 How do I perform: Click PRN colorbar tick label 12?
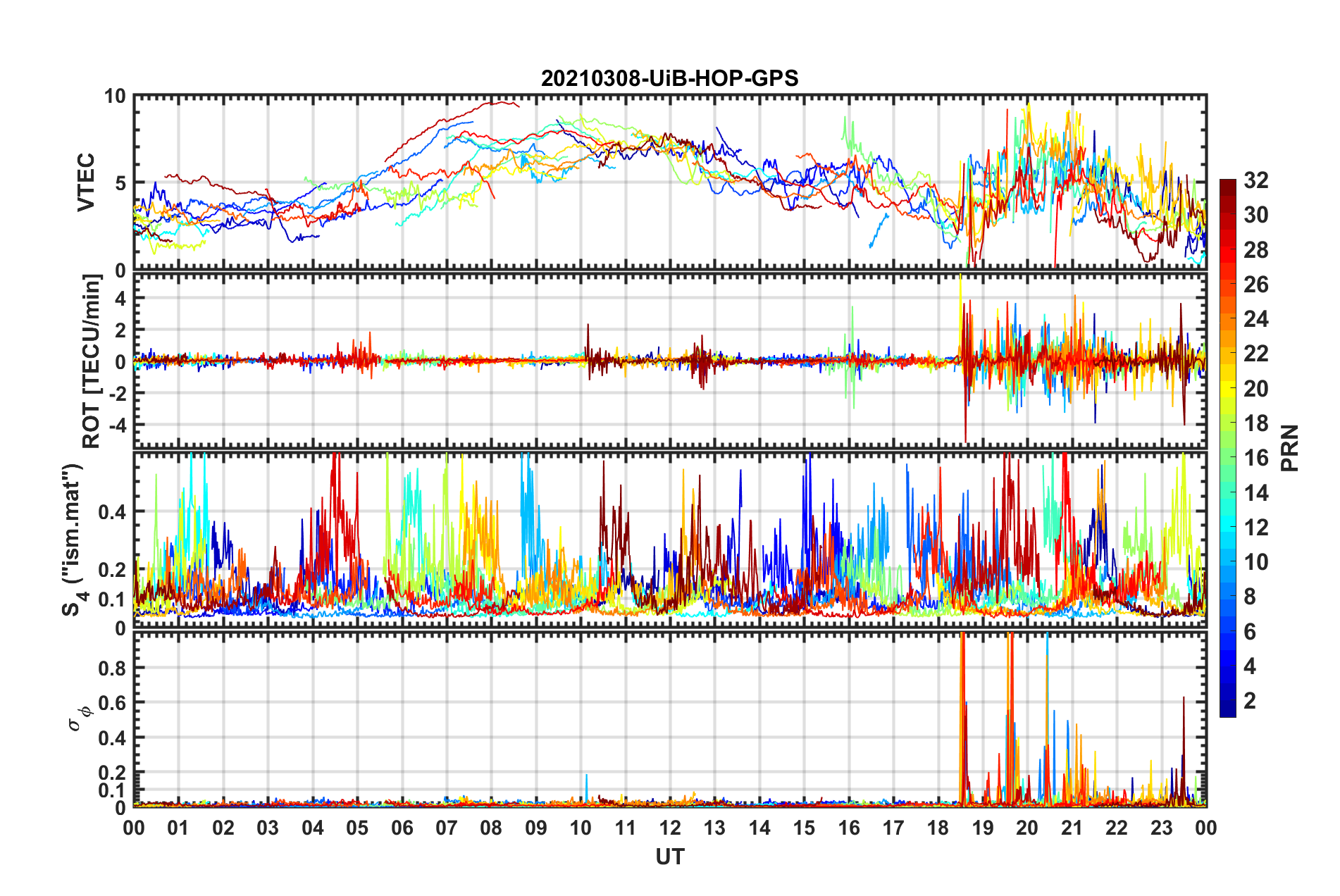pyautogui.click(x=1255, y=527)
